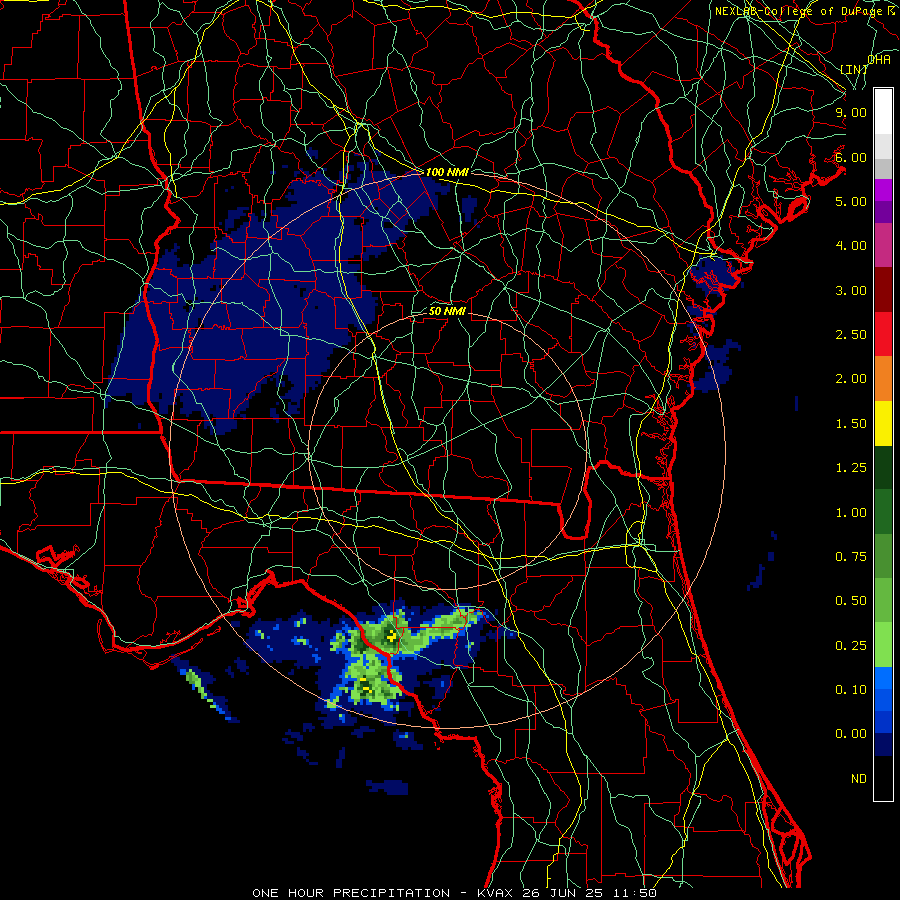Click the pink 4.00 legend swatch
Viewport: 900px width, 900px height.
(883, 245)
